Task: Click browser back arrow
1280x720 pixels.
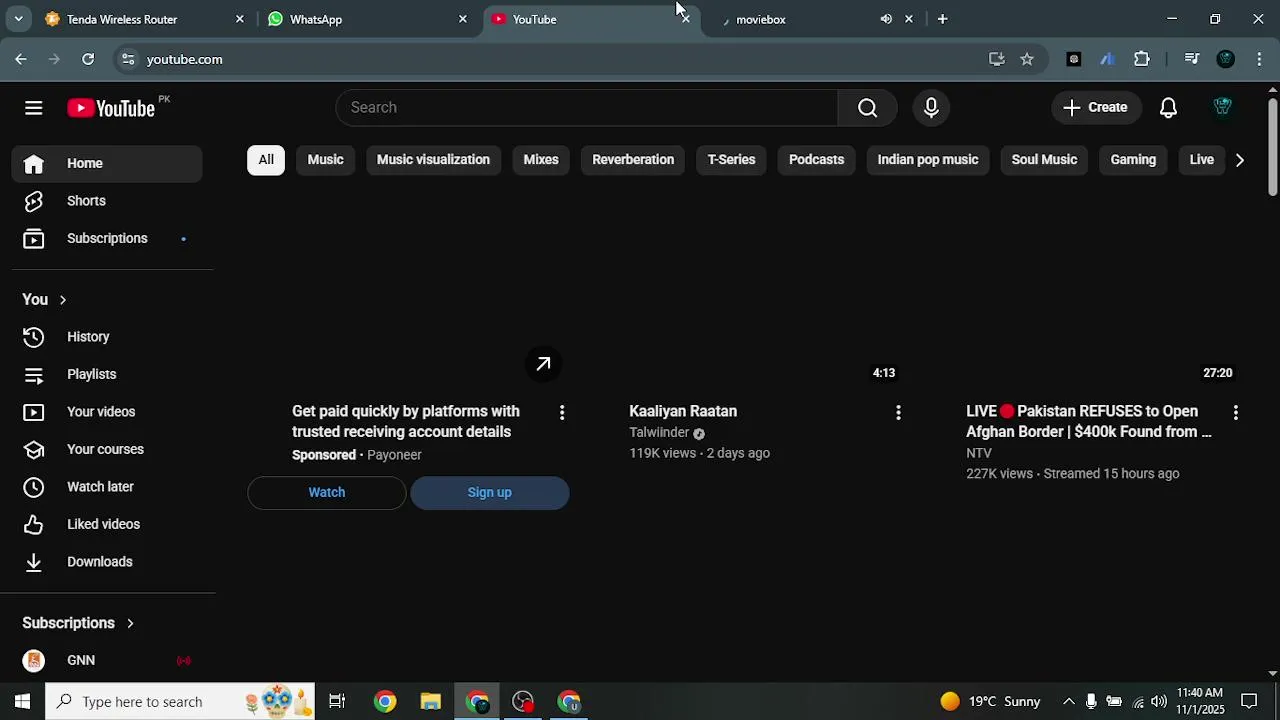Action: [21, 59]
